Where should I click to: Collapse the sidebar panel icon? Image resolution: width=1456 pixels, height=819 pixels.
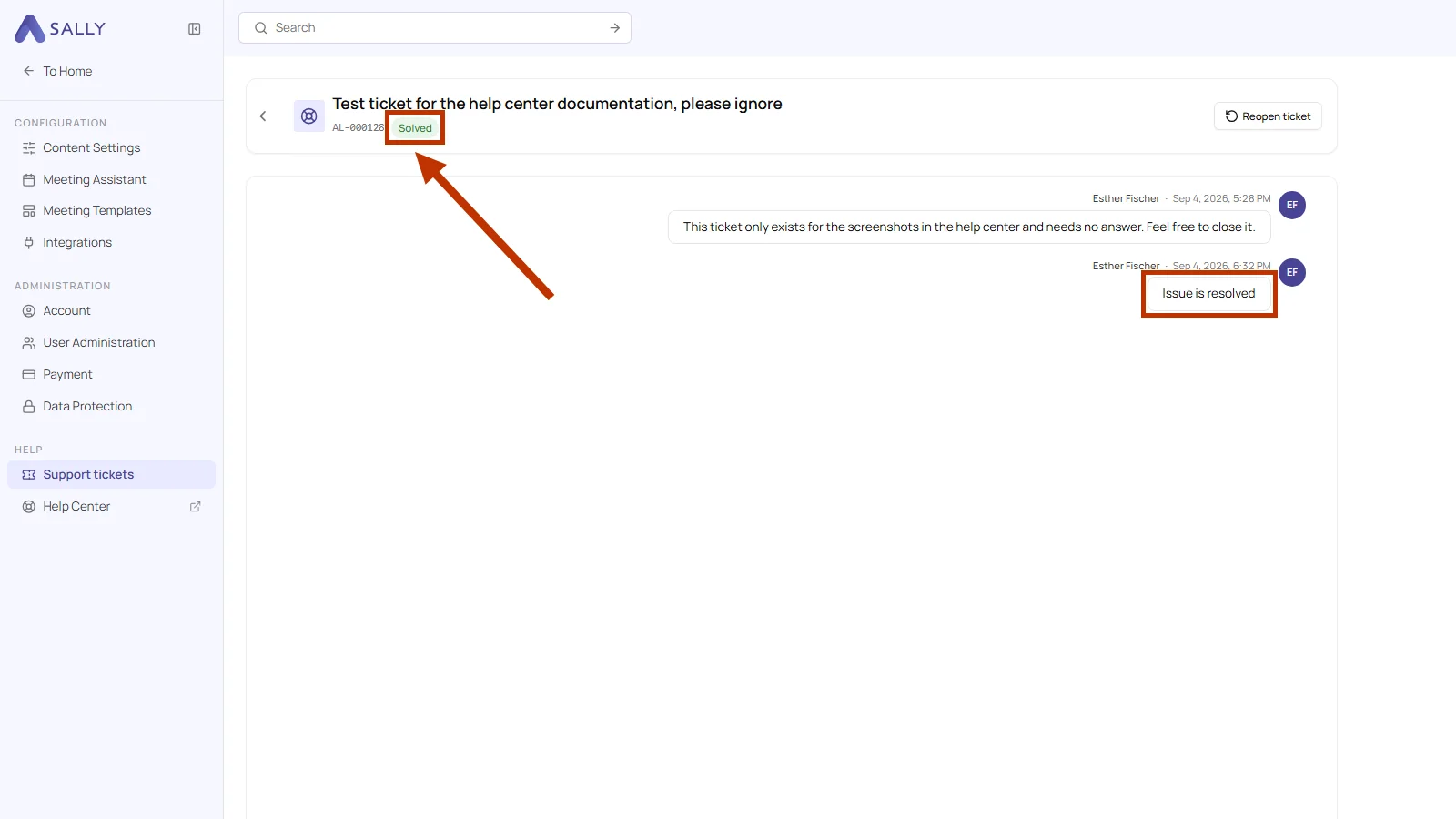pos(195,29)
